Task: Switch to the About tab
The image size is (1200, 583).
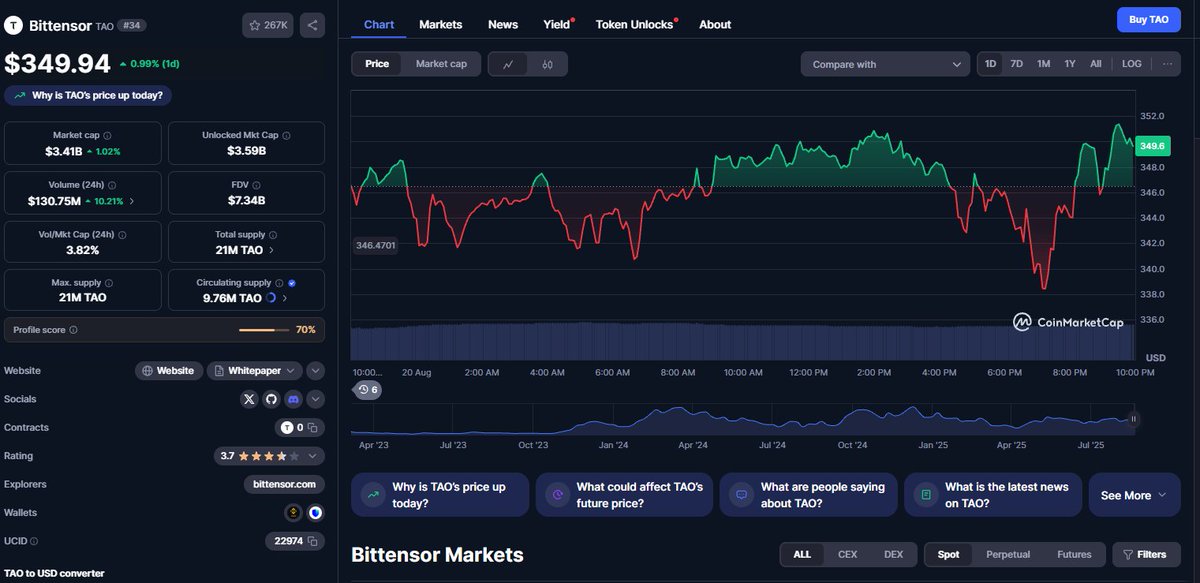Action: coord(715,24)
